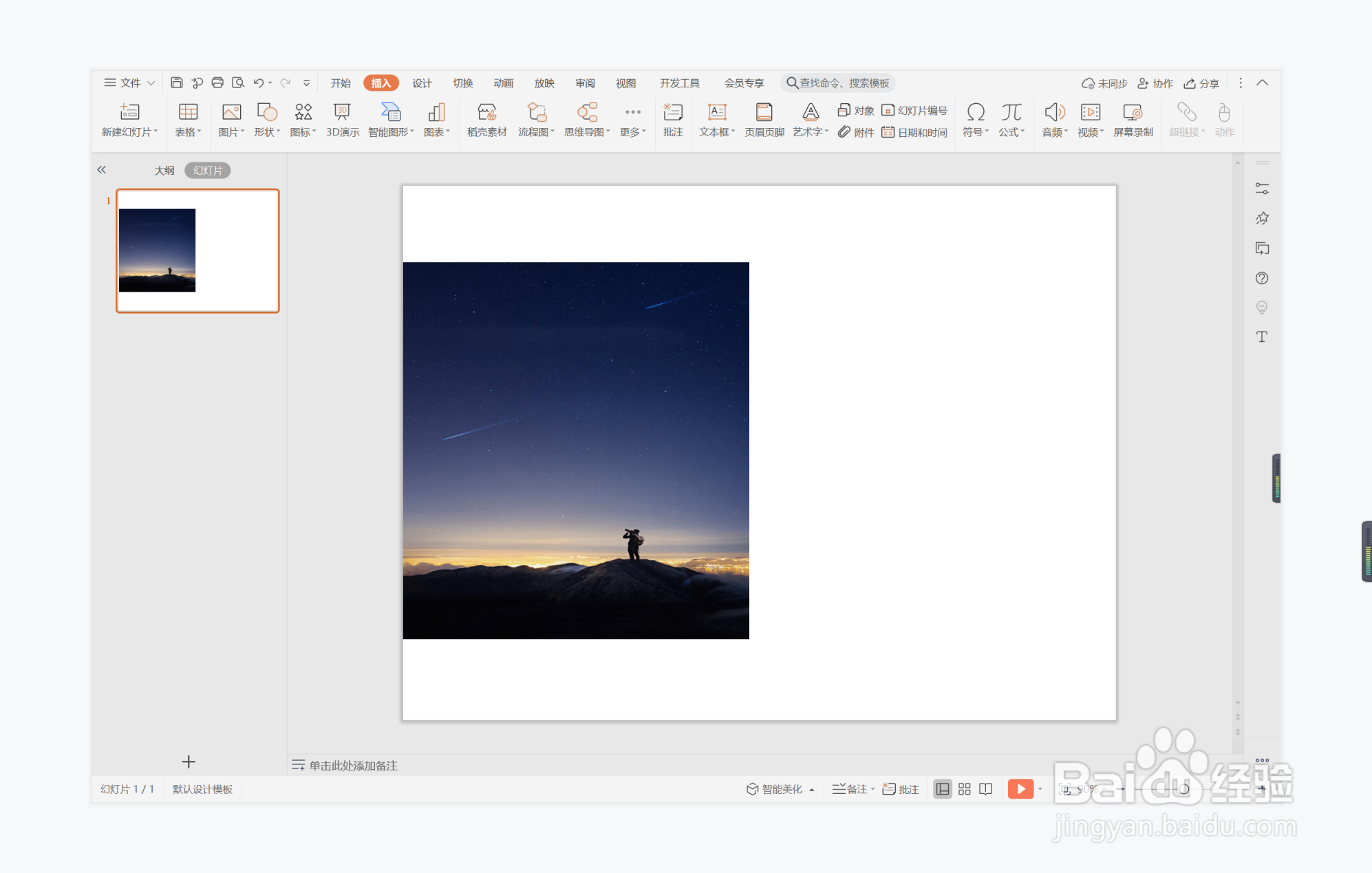The height and width of the screenshot is (873, 1372).
Task: Switch to the 设计 (design) tab
Action: (x=422, y=83)
